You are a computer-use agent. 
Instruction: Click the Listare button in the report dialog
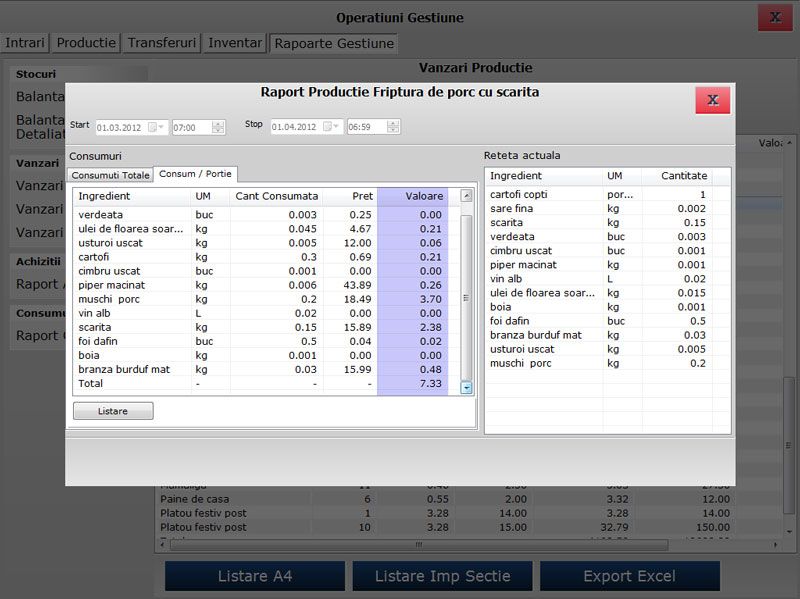[113, 411]
